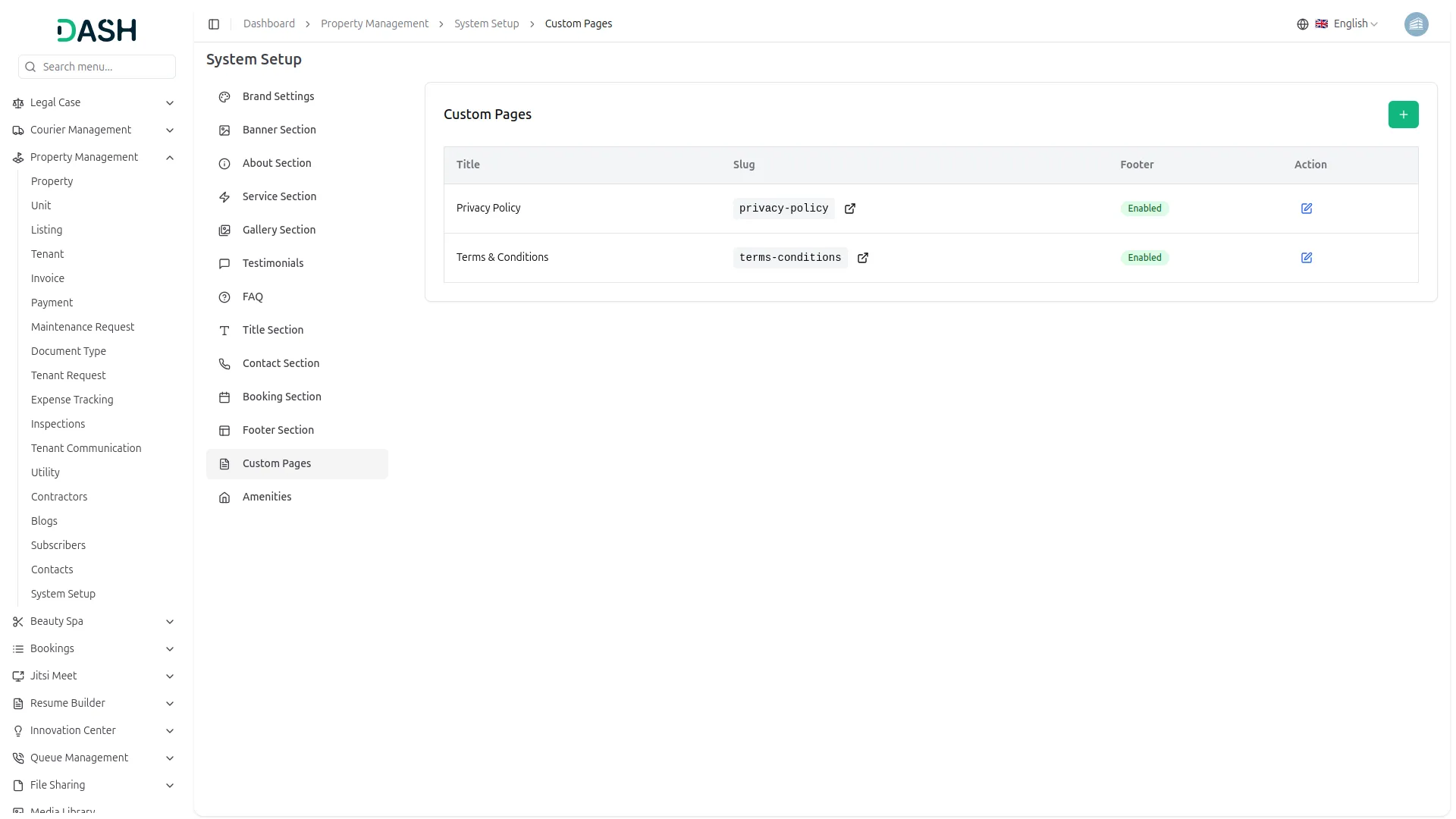
Task: Open the English language dropdown
Action: pos(1354,24)
